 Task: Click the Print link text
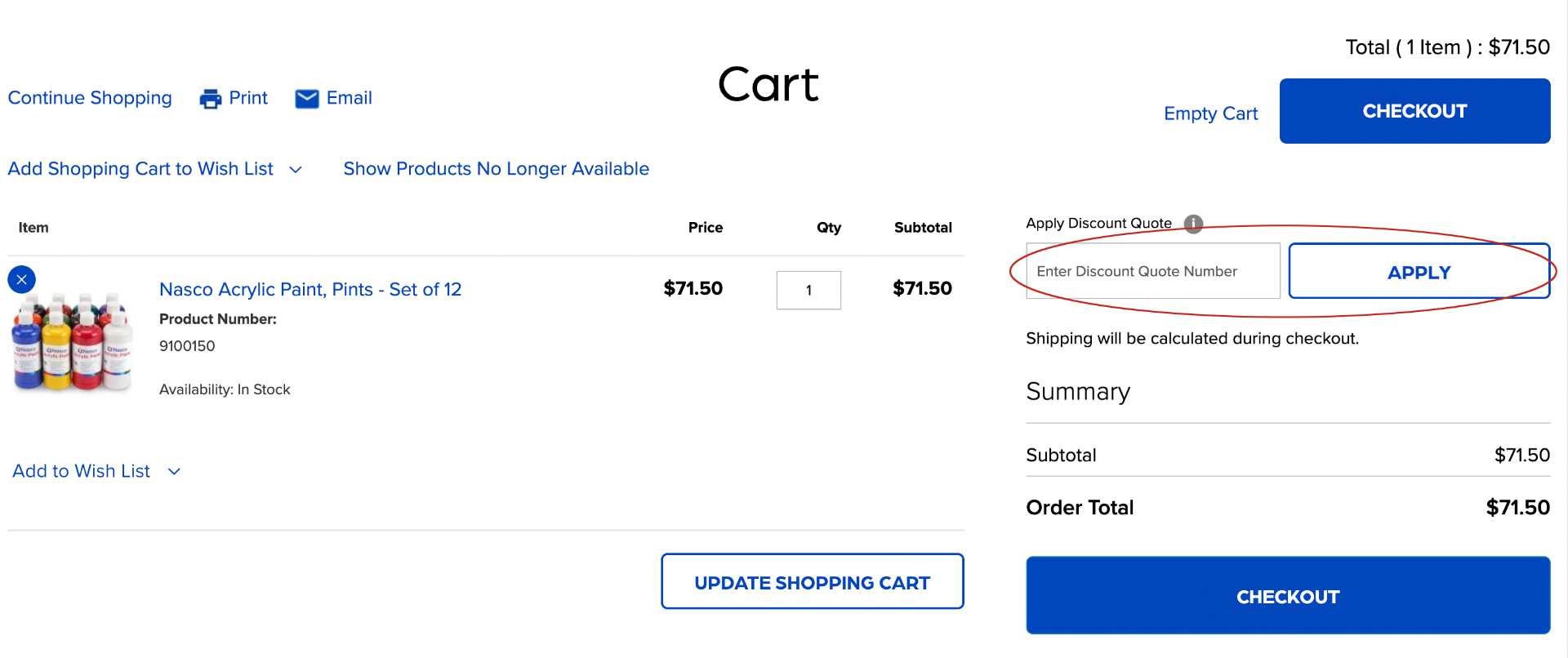point(248,98)
